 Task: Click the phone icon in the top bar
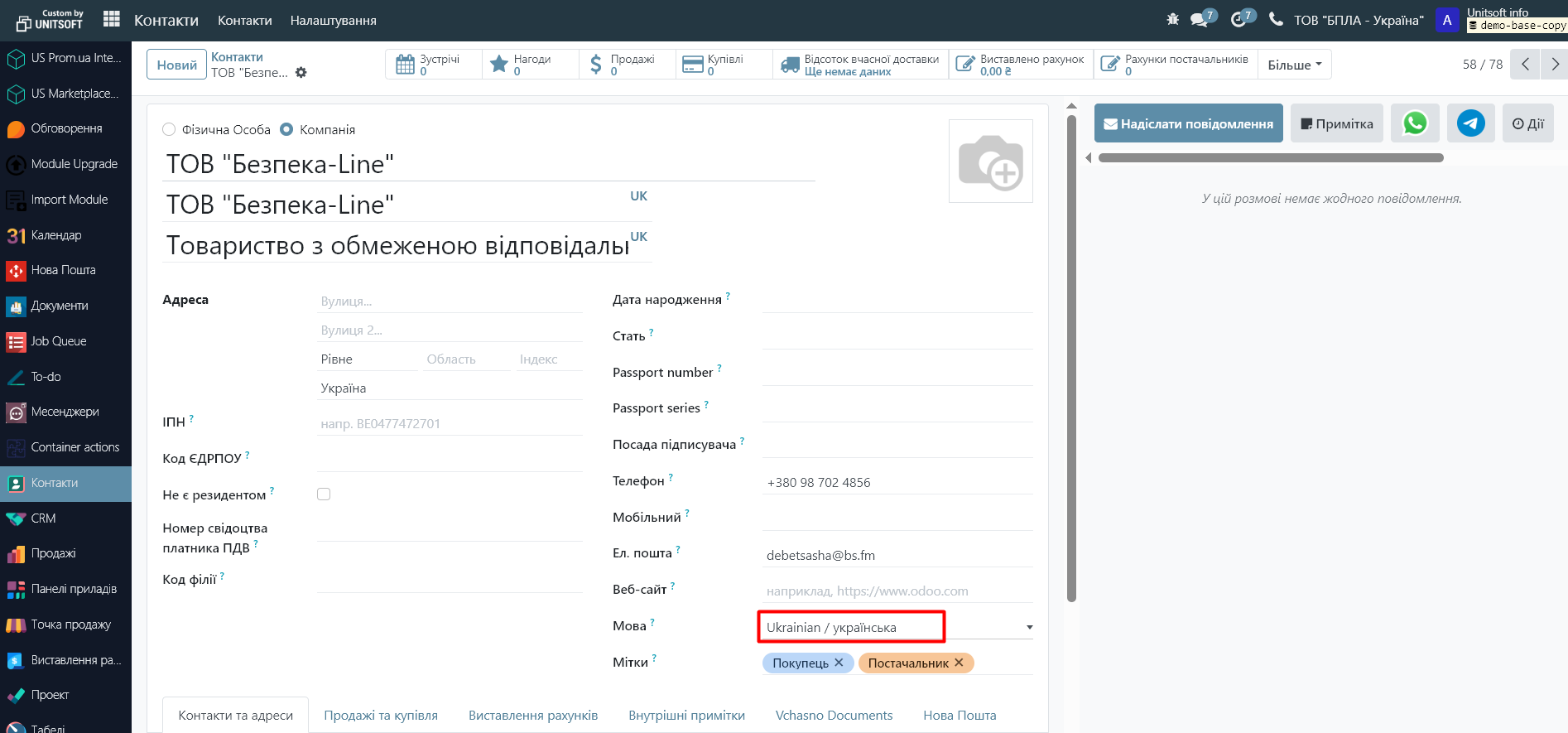[1276, 19]
